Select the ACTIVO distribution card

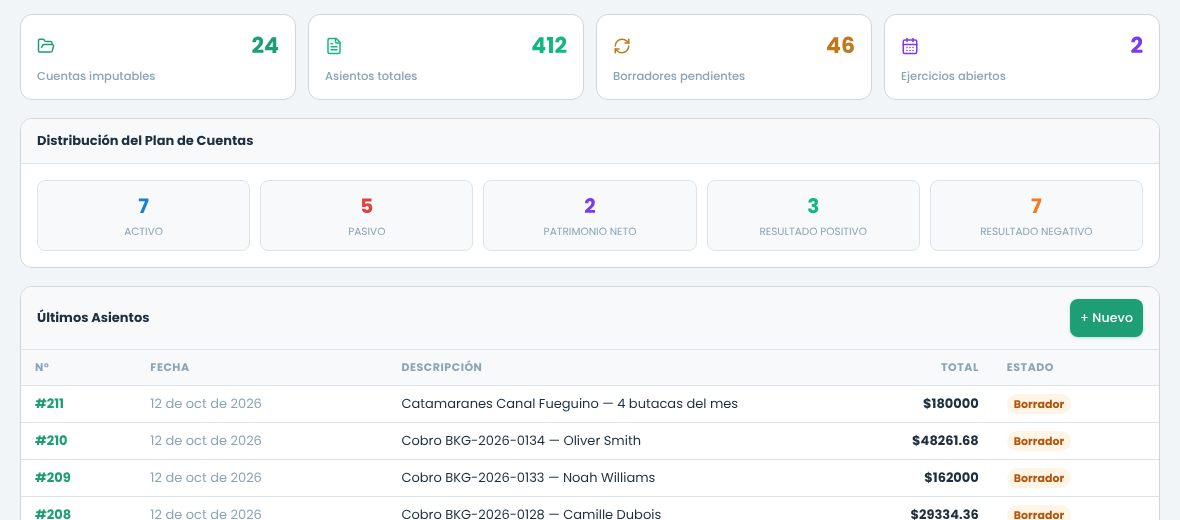click(143, 215)
